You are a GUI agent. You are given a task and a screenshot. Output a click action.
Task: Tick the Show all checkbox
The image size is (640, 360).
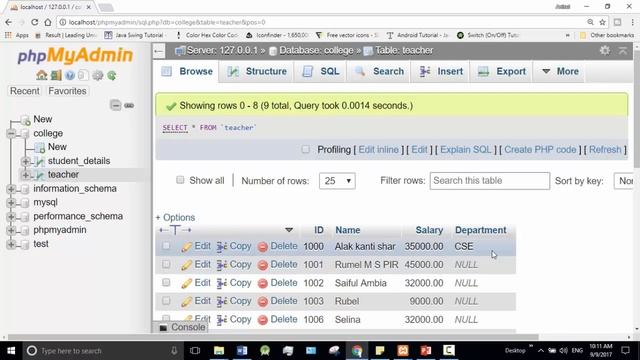[180, 180]
